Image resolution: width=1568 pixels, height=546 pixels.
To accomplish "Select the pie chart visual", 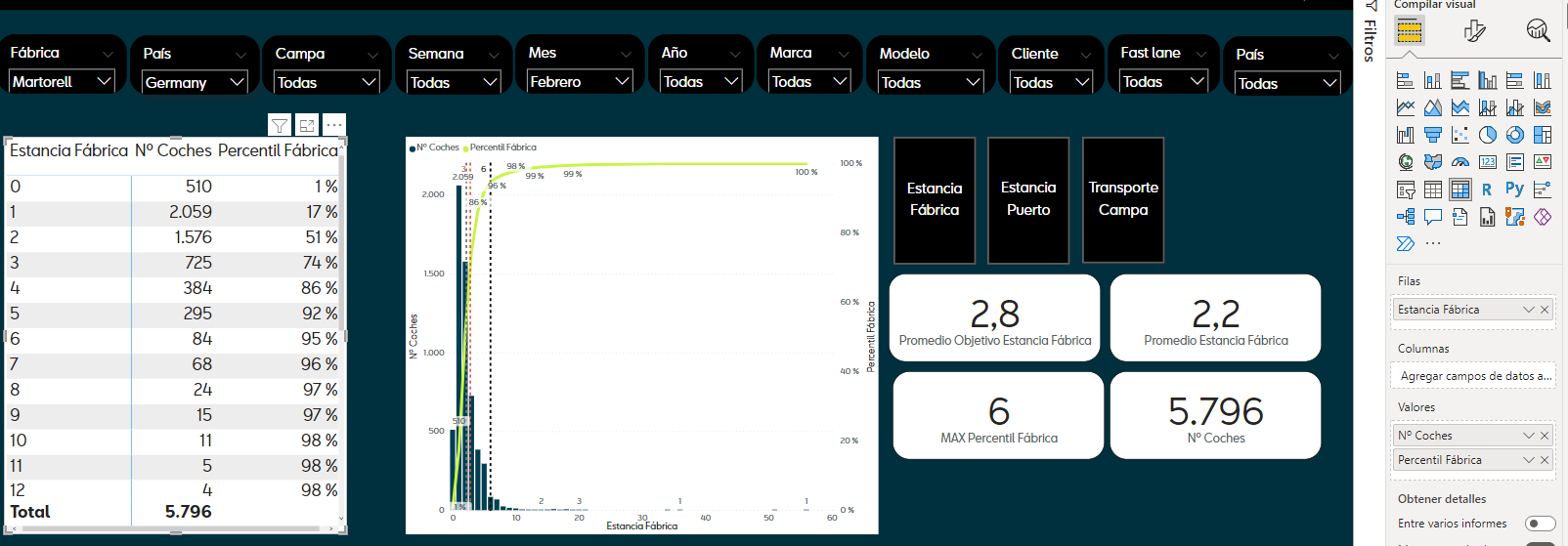I will [1488, 135].
